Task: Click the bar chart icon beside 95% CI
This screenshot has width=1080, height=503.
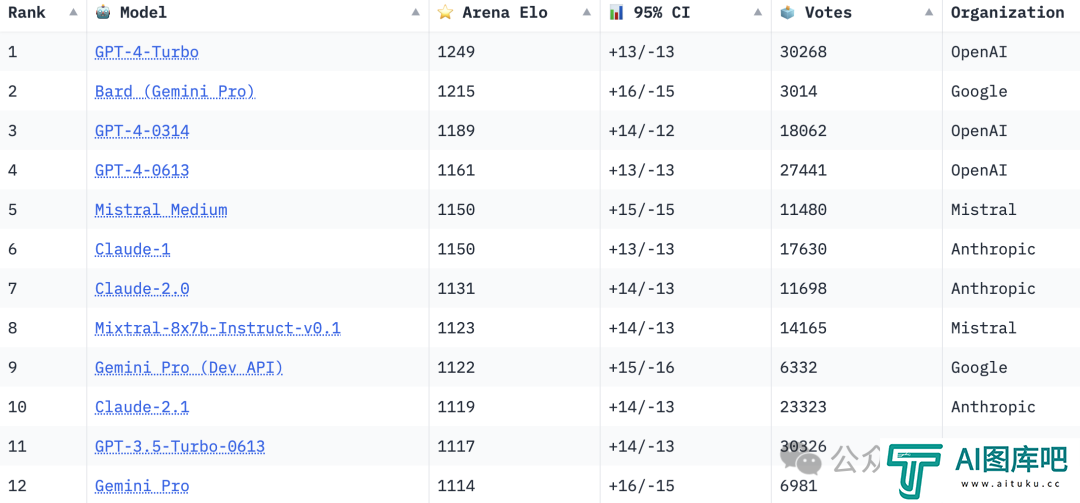Action: (x=616, y=12)
